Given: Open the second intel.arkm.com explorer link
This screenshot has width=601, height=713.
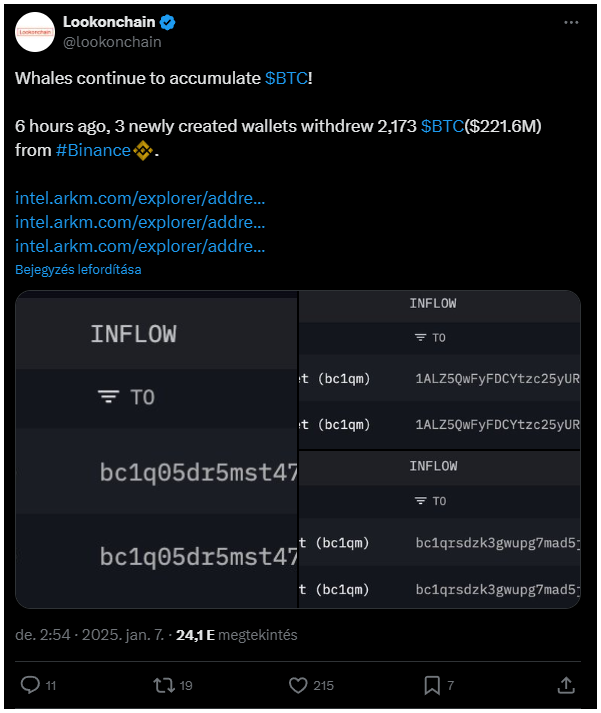Looking at the screenshot, I should [140, 222].
